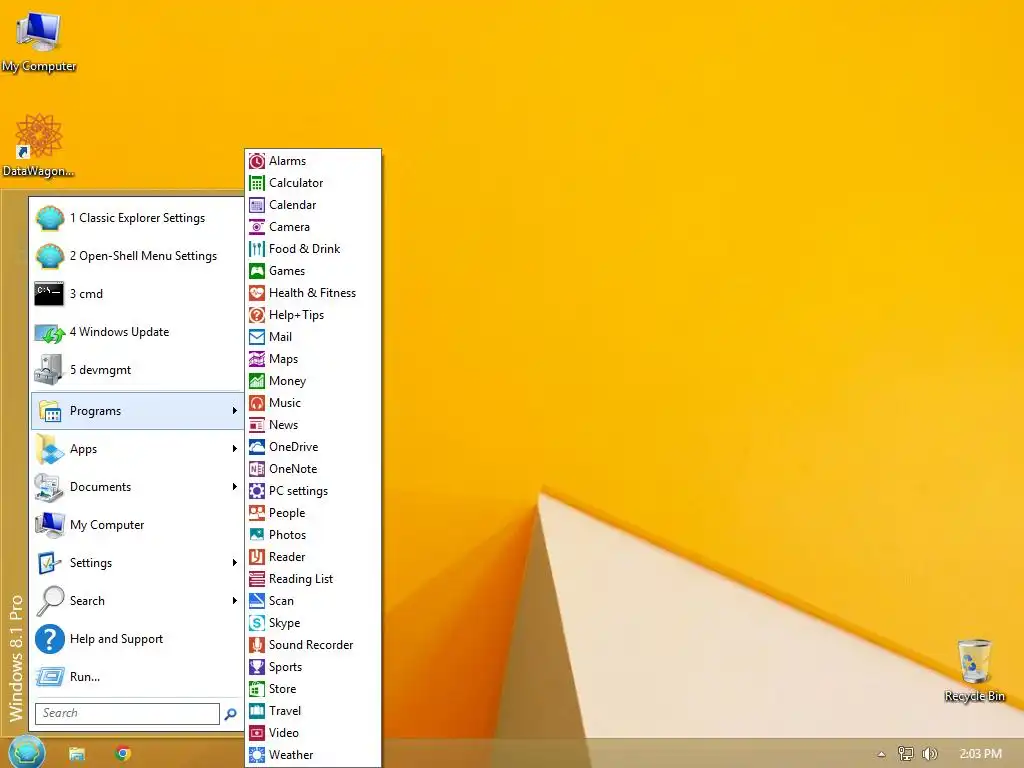Image resolution: width=1024 pixels, height=768 pixels.
Task: Select Recycle Bin desktop icon
Action: tap(974, 671)
